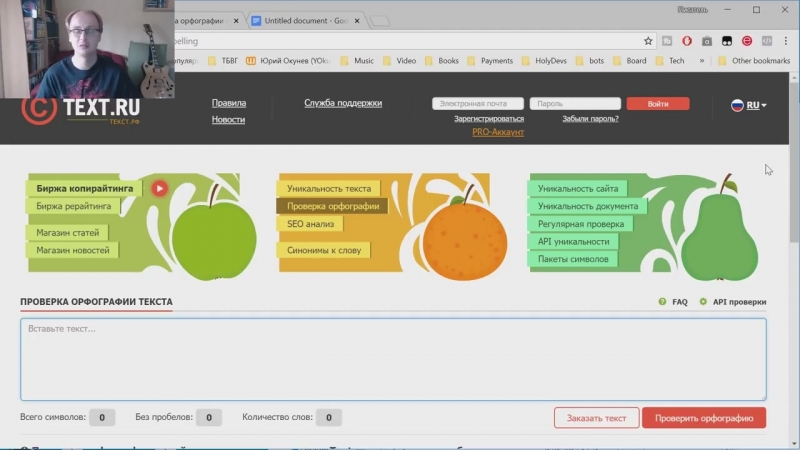Viewport: 800px width, 450px height.
Task: Play the Биржа копирайтинга video button
Action: [x=159, y=188]
